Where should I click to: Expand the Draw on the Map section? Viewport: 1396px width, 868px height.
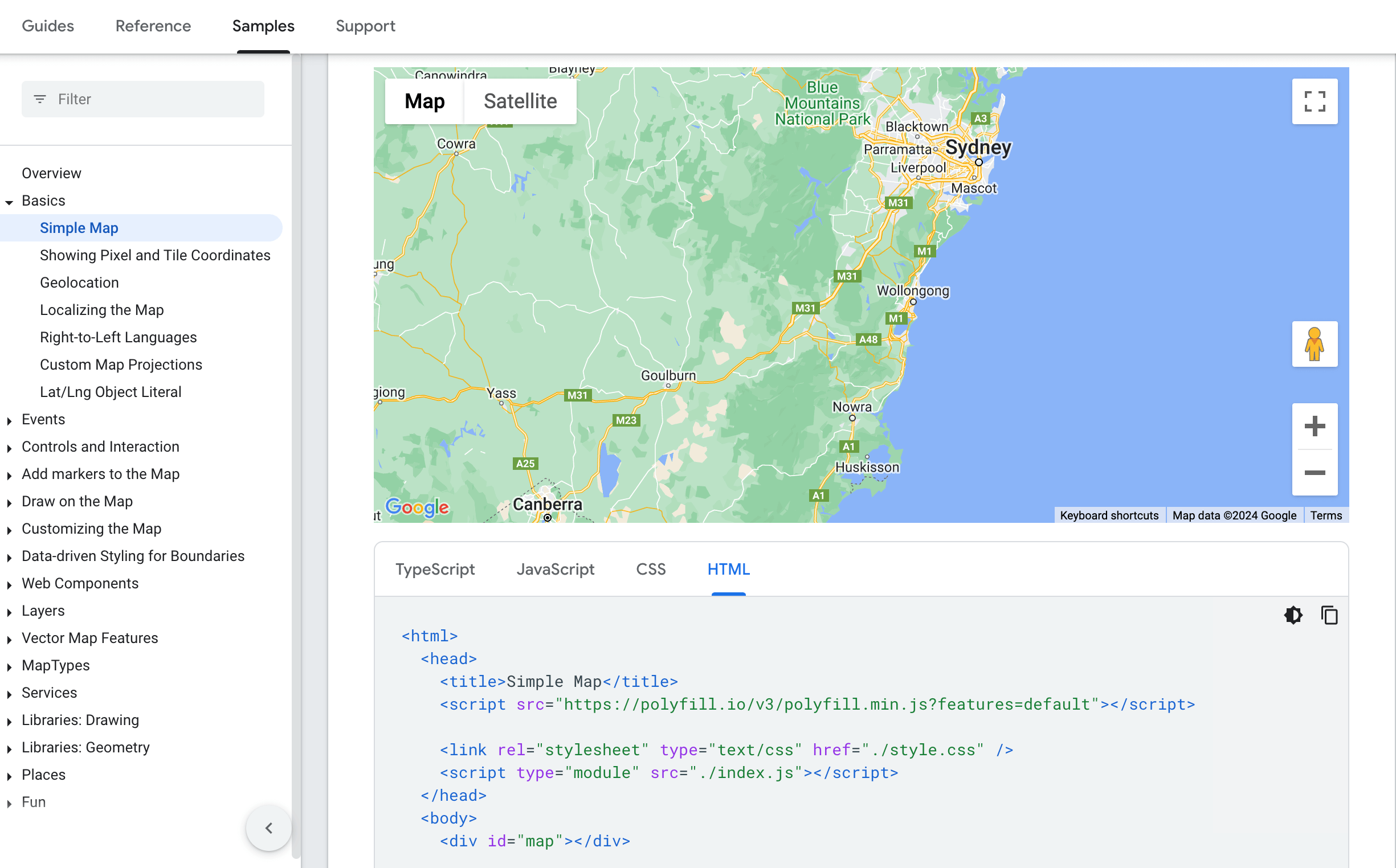[x=9, y=503]
